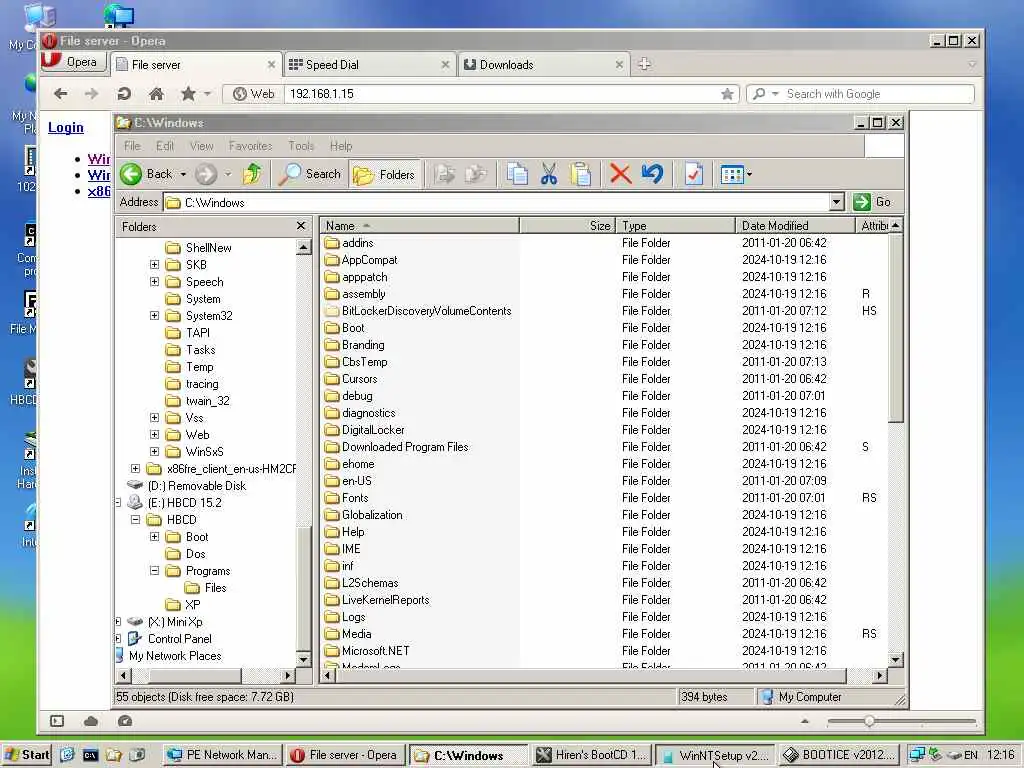1024x768 pixels.
Task: Click the Cut scissors icon
Action: pos(549,174)
